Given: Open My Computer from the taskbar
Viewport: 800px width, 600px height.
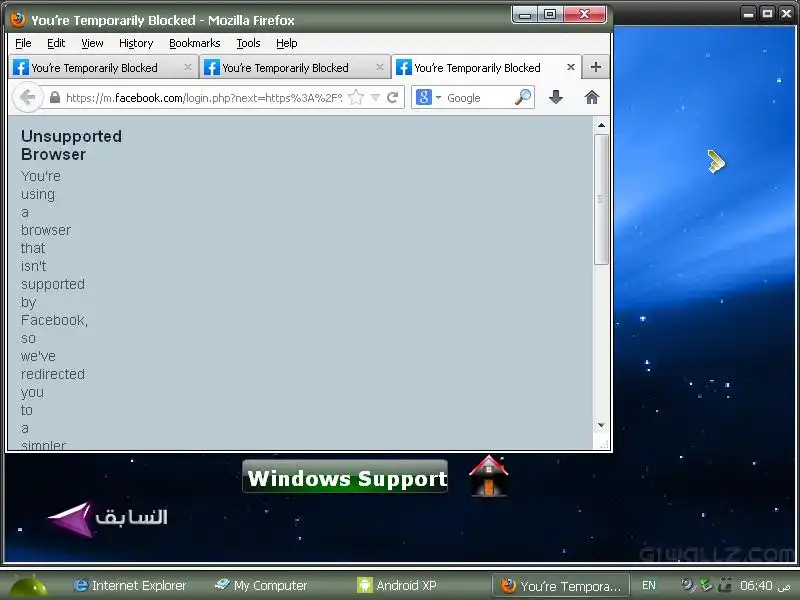Looking at the screenshot, I should (261, 586).
